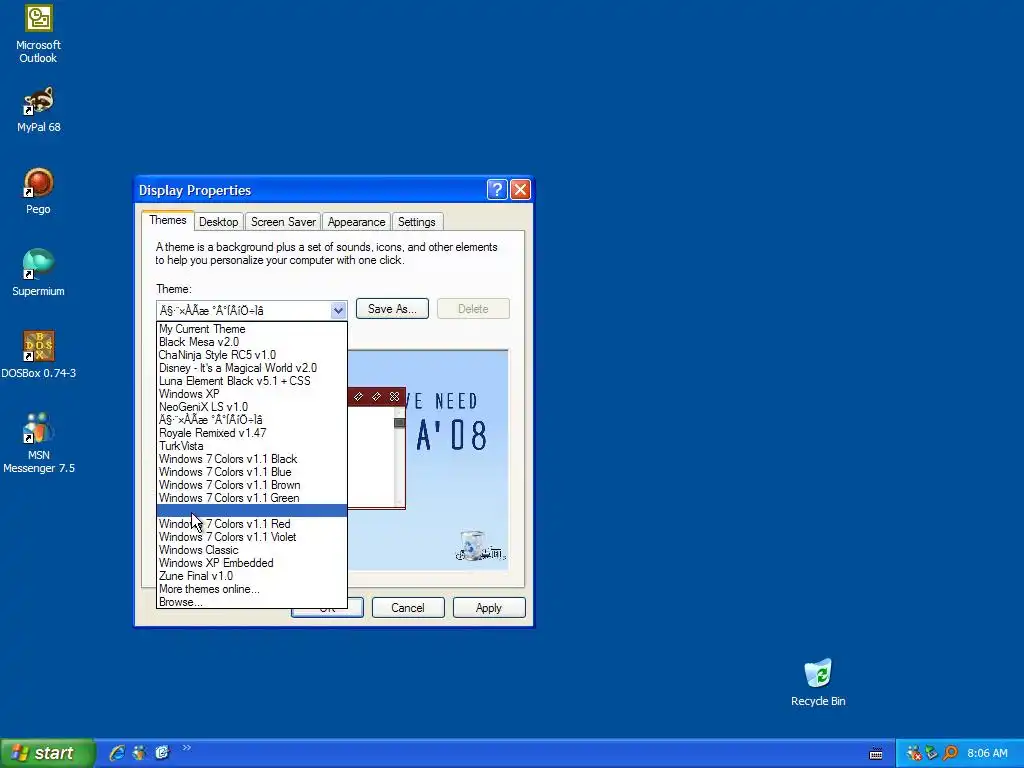Select the MSN Messenger 7.5 desktop icon
1024x768 pixels.
[38, 443]
